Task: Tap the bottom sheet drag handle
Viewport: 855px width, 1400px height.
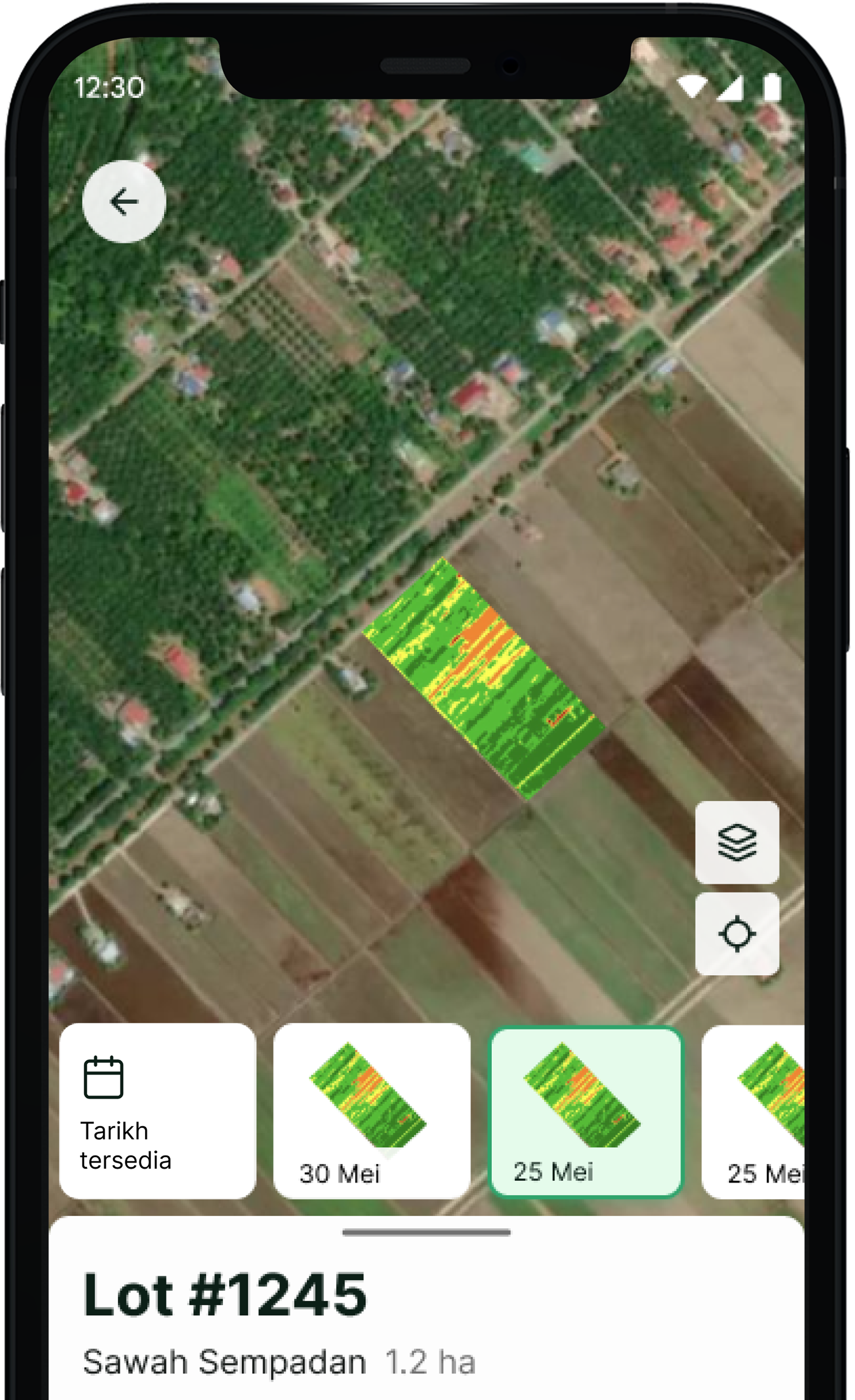Action: click(x=426, y=1232)
